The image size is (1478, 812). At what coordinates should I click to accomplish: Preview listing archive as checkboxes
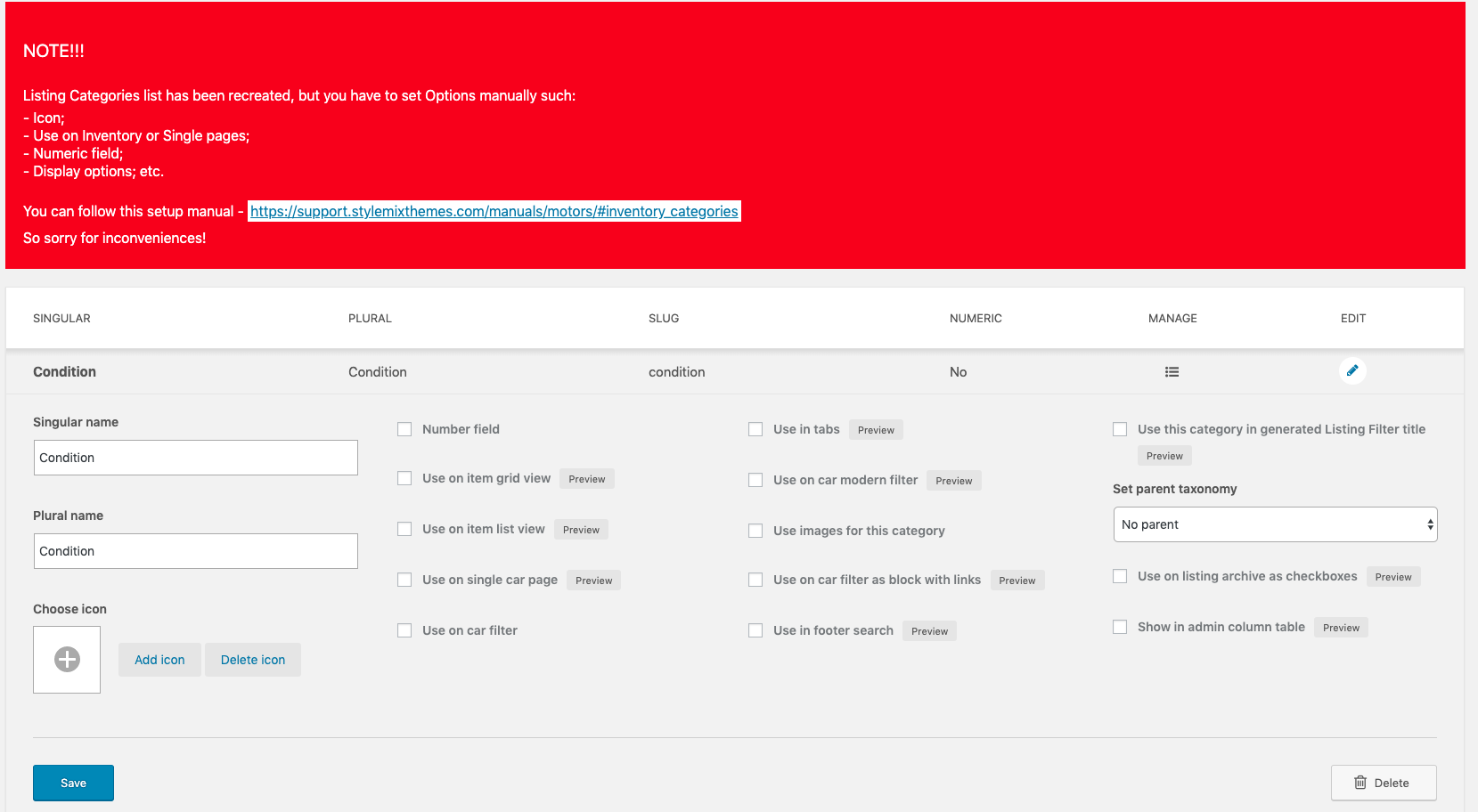(1393, 577)
